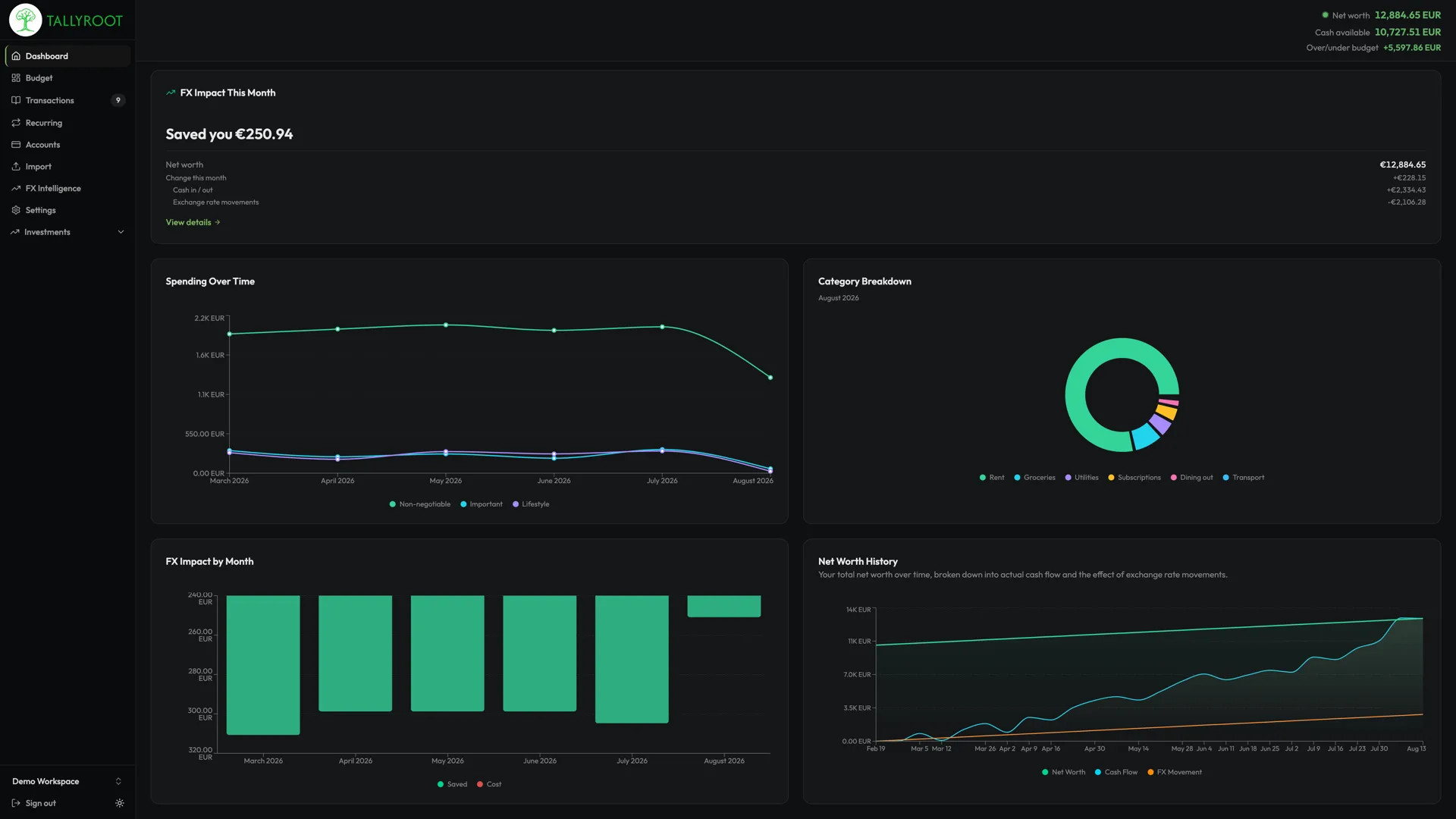The image size is (1456, 819).
Task: Click the FX Intelligence trend icon
Action: tap(16, 189)
